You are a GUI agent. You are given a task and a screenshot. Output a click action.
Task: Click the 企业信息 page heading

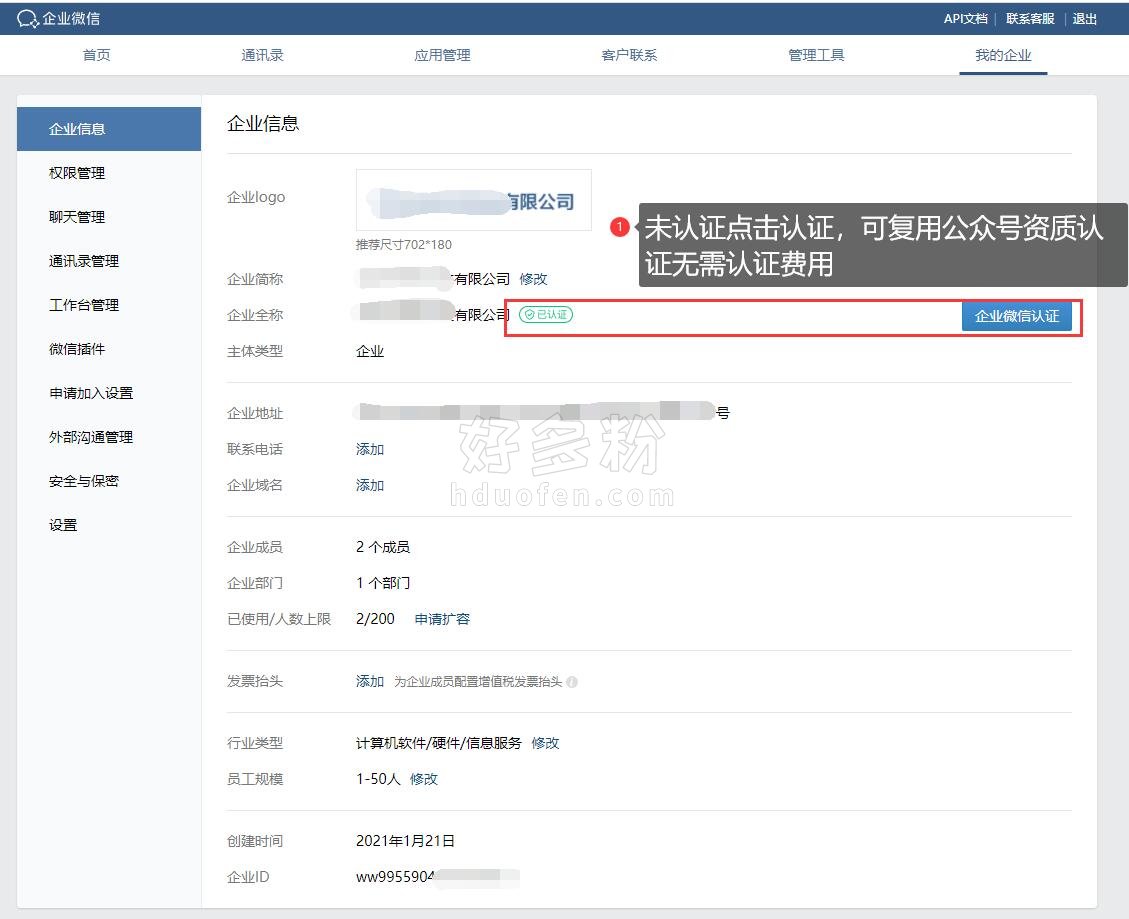(x=263, y=124)
